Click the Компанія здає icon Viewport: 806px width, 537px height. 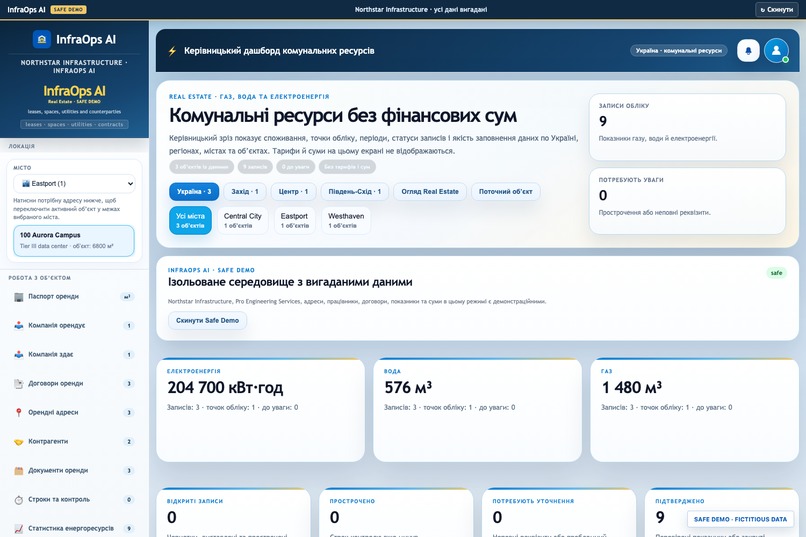click(x=19, y=355)
